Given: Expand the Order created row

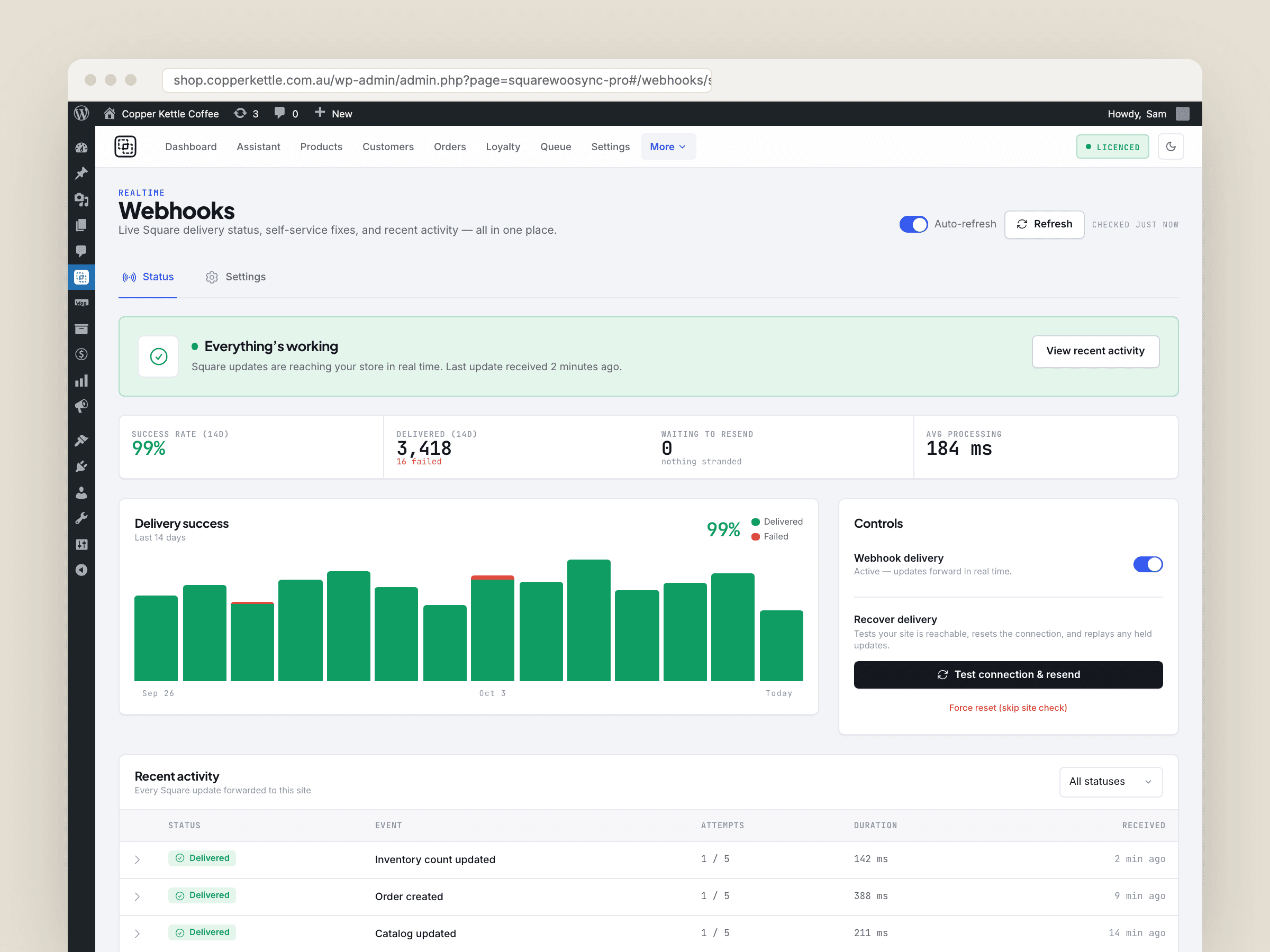Looking at the screenshot, I should coord(137,896).
